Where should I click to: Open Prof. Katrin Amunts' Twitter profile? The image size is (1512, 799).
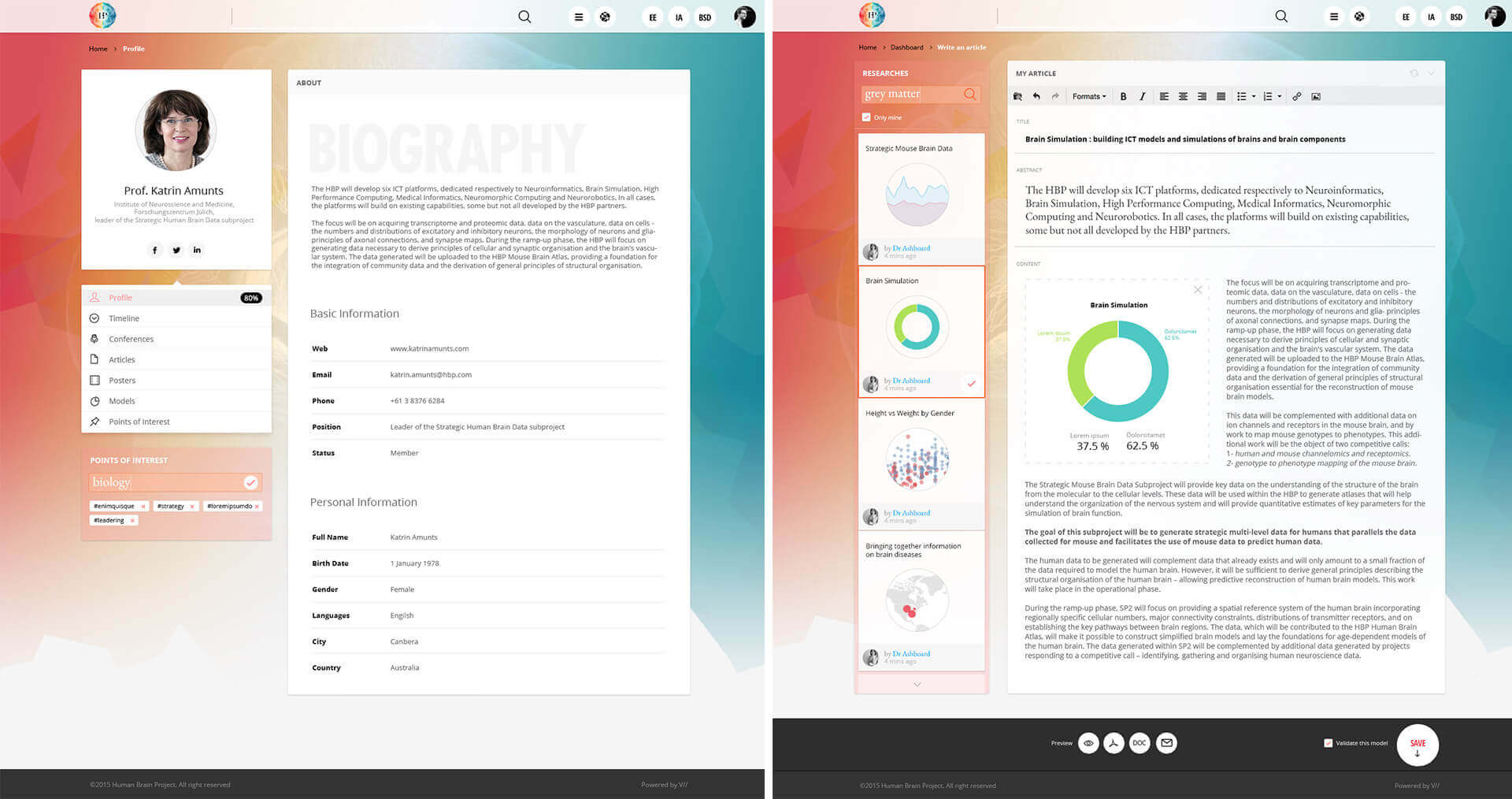[x=176, y=251]
